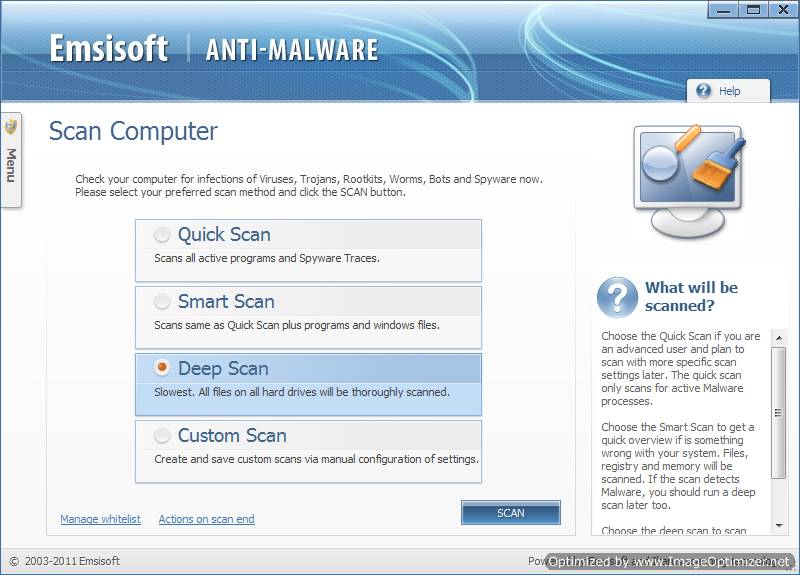Open the Help button
The width and height of the screenshot is (800, 575).
tap(728, 91)
